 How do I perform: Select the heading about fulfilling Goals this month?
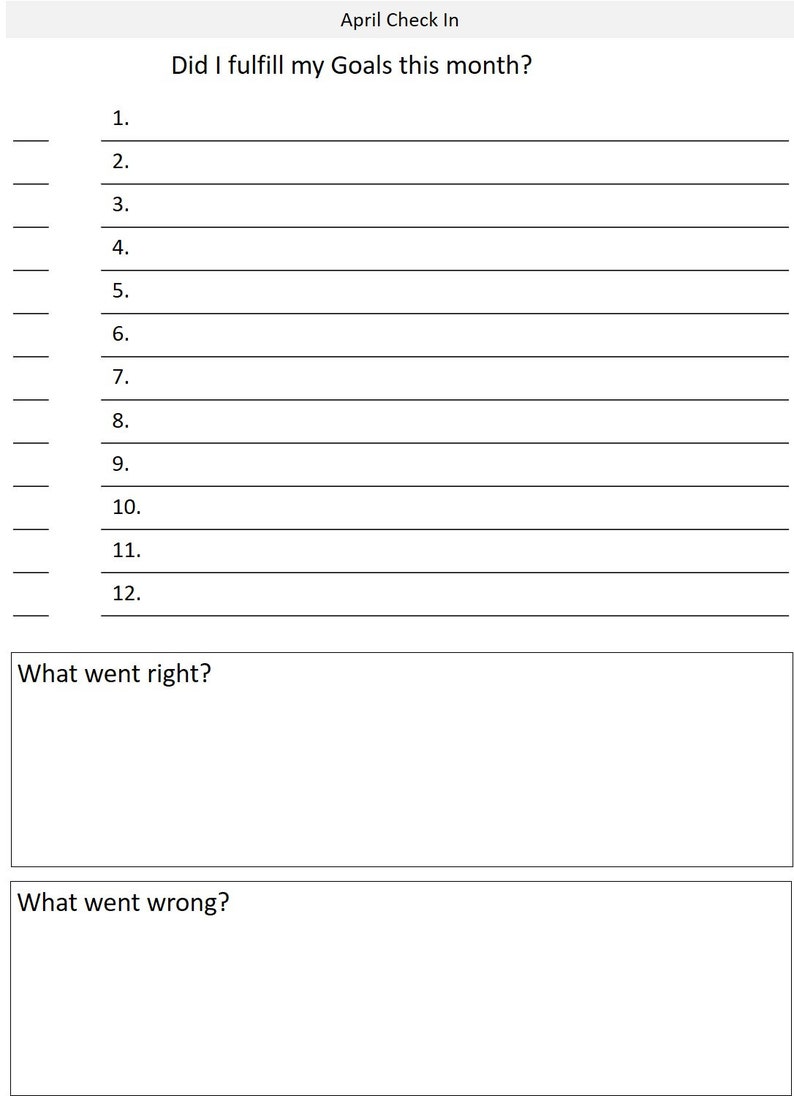click(x=352, y=66)
